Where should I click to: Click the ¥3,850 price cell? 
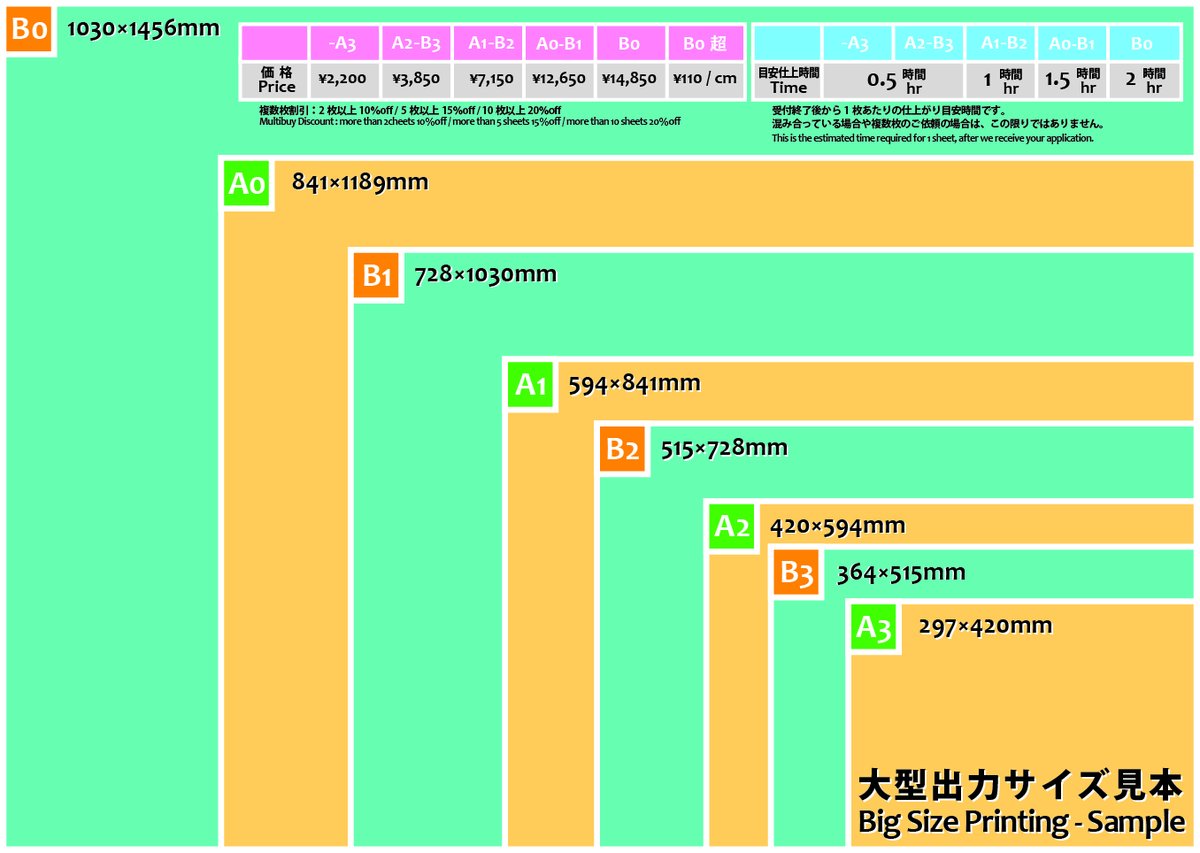[416, 80]
